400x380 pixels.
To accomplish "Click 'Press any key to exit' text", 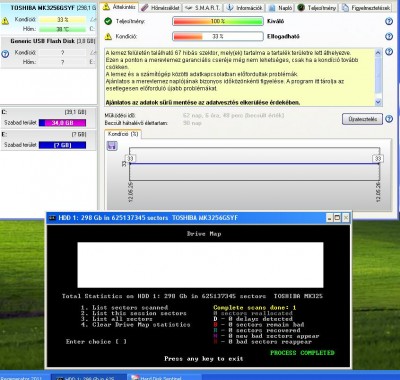I will coord(204,359).
